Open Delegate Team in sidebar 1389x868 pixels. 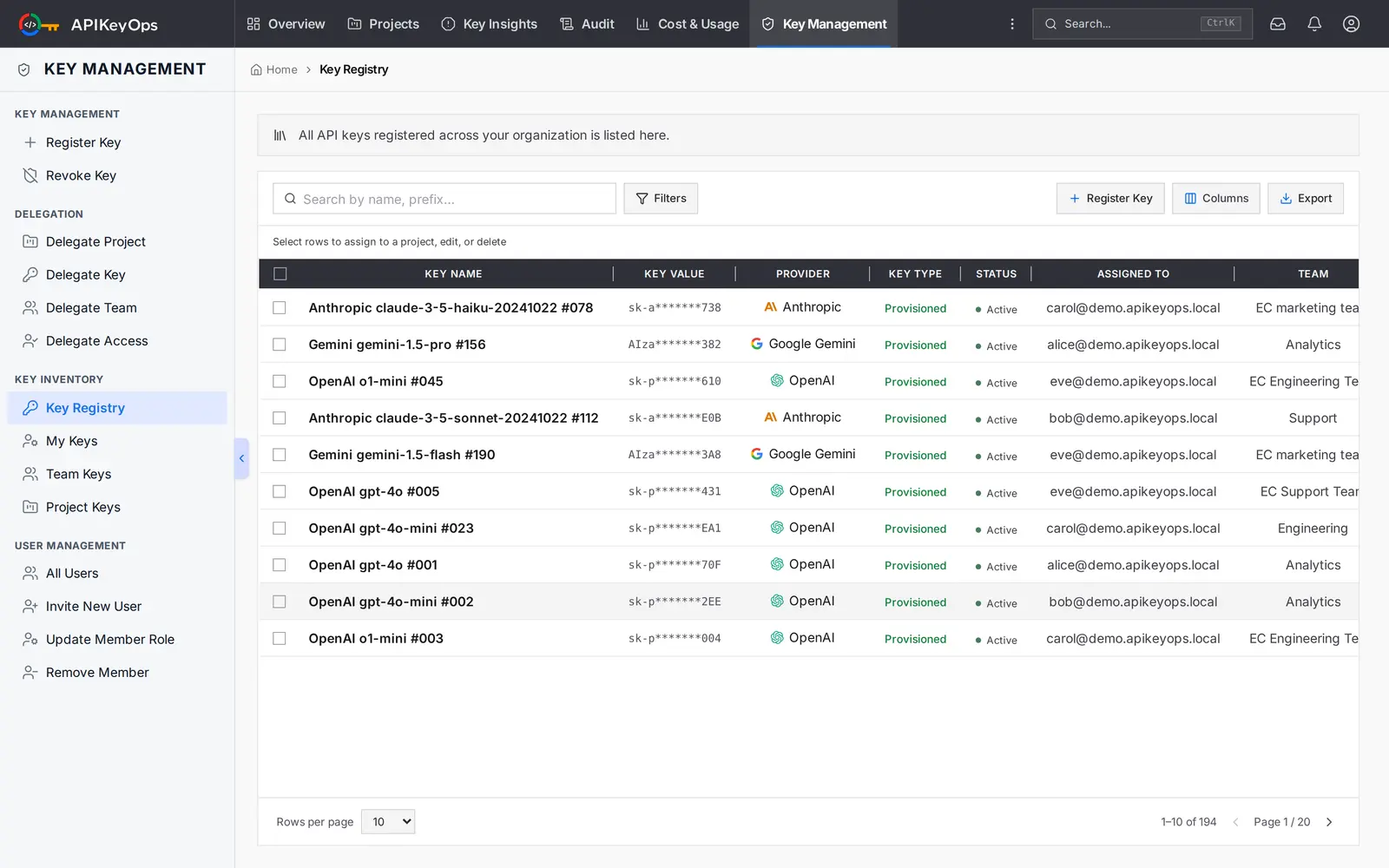117,307
